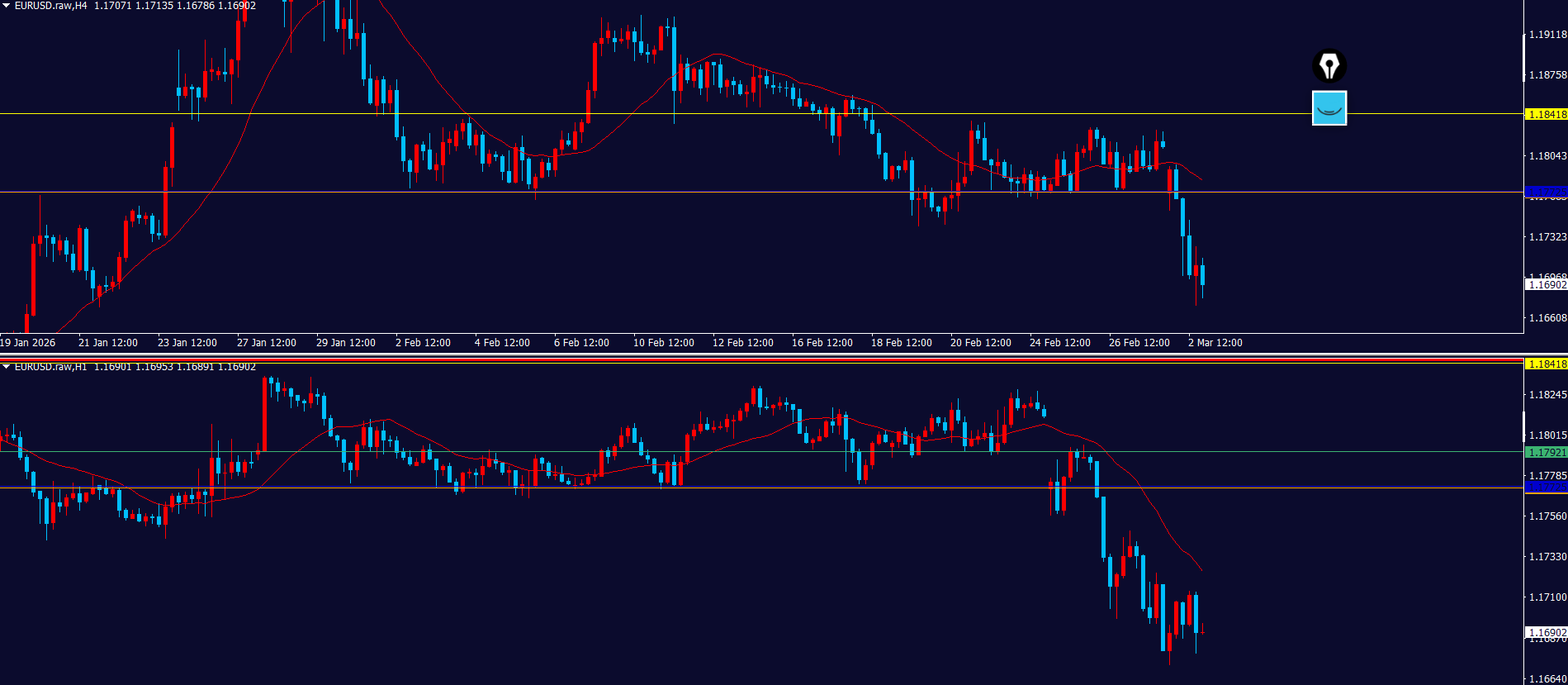
Task: Open the EURUSD.raw,H1 chart dropdown triangle
Action: point(7,367)
